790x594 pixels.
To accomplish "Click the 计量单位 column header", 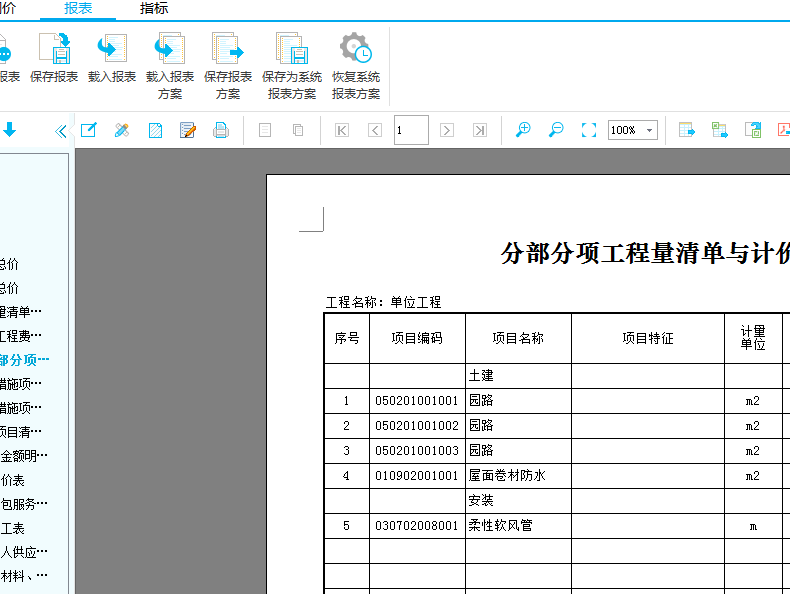I will [753, 338].
